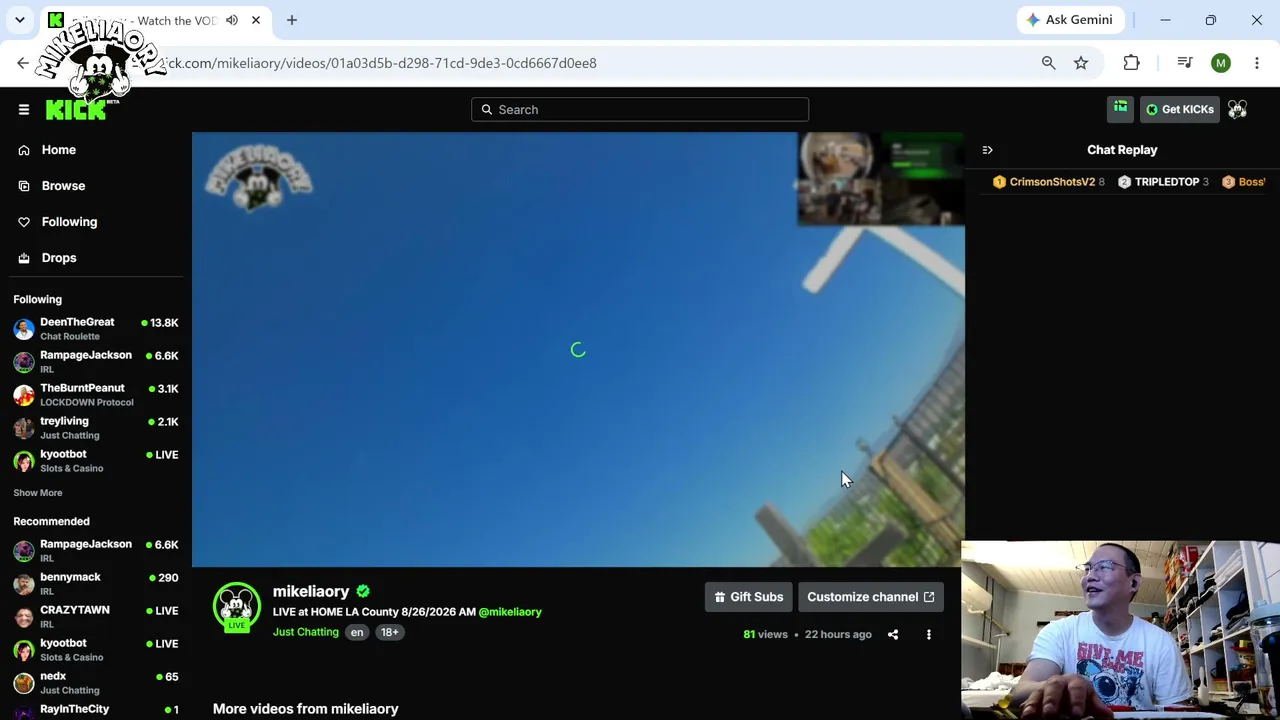Click the video player area
The height and width of the screenshot is (720, 1280).
(x=578, y=350)
